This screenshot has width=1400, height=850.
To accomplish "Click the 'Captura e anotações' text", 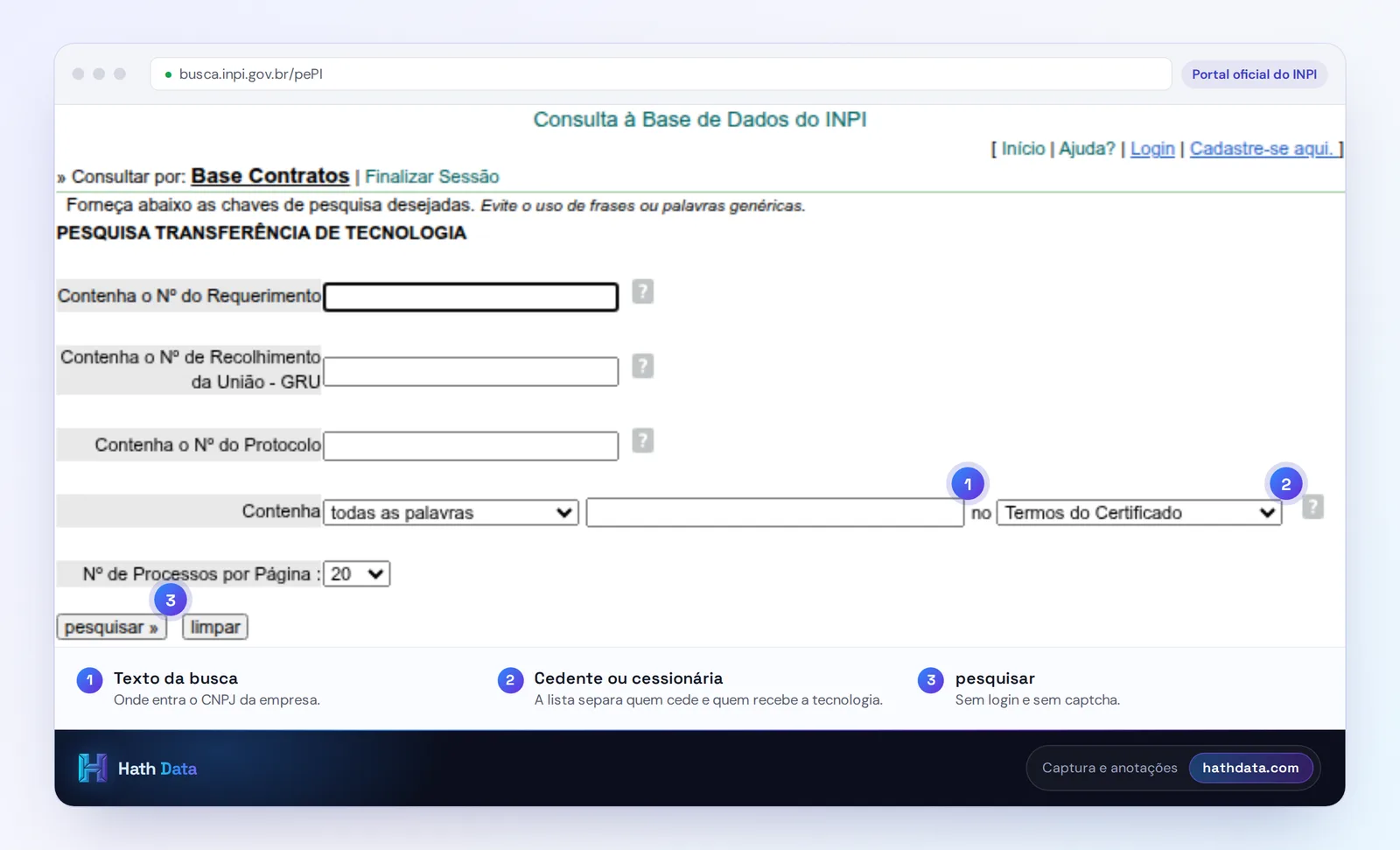I will (x=1109, y=768).
